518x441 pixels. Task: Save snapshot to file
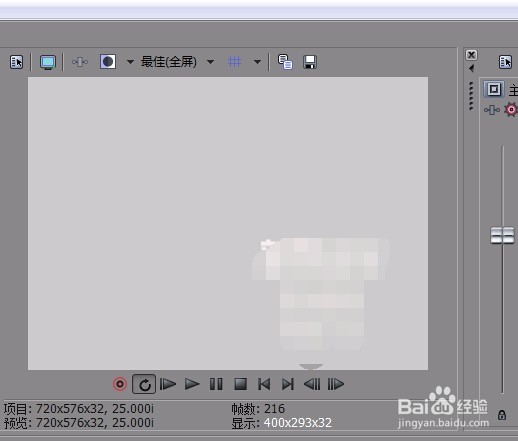pyautogui.click(x=310, y=62)
